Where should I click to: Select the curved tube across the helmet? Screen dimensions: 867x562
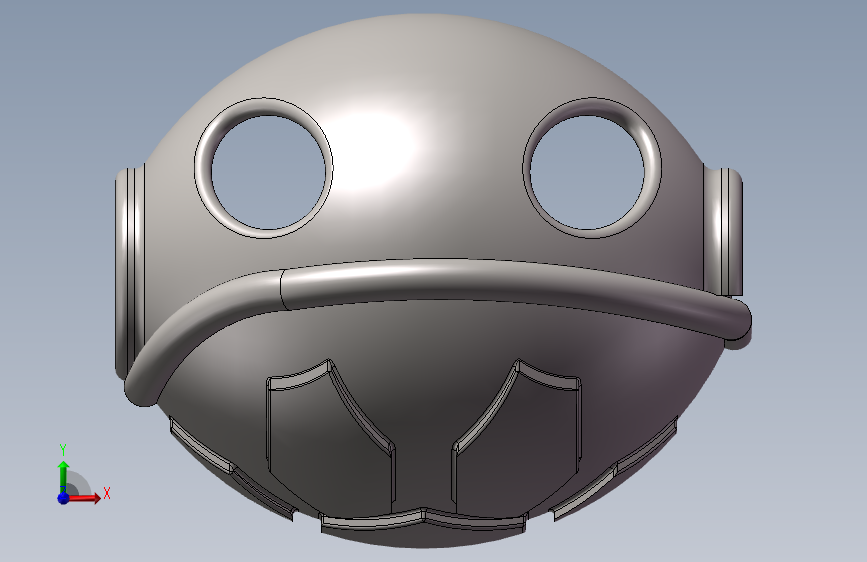[437, 281]
